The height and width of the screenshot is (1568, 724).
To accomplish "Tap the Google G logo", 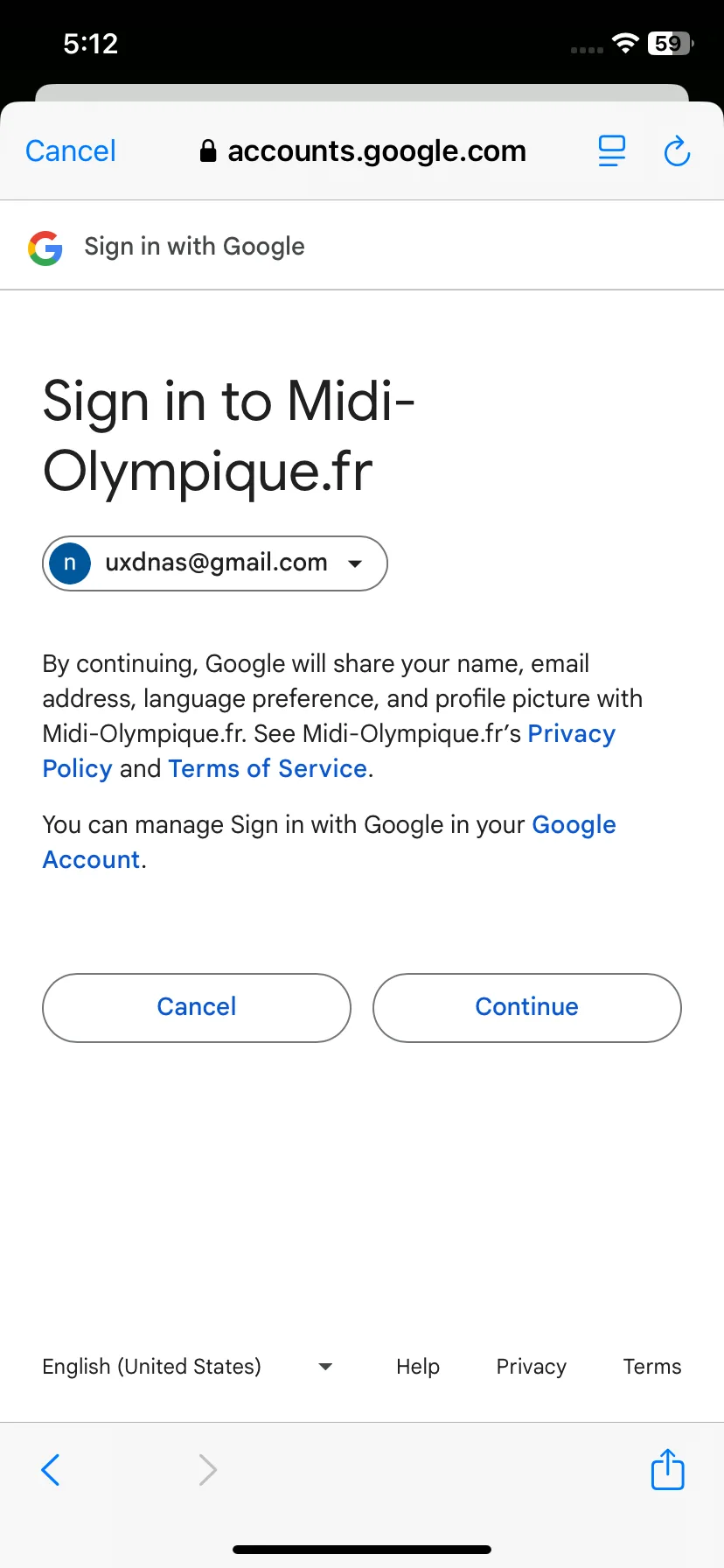I will click(45, 248).
